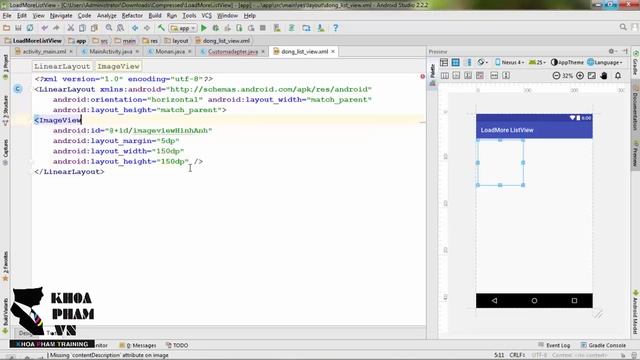Open the VCS menu
This screenshot has width=640, height=360.
[x=207, y=16]
